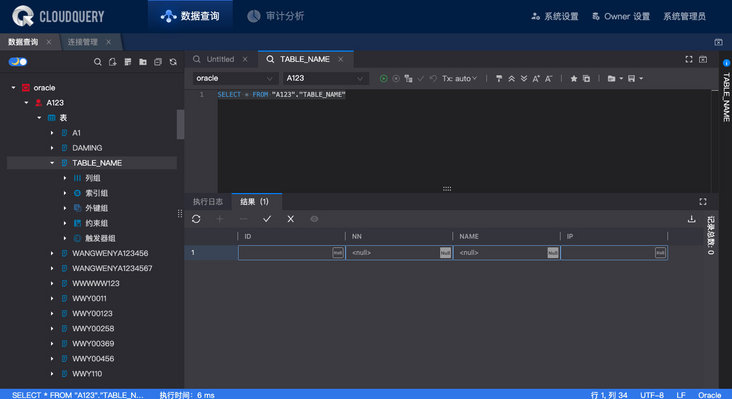Set ID cell to Null toggle
Screen dimensions: 732x399
click(x=338, y=252)
